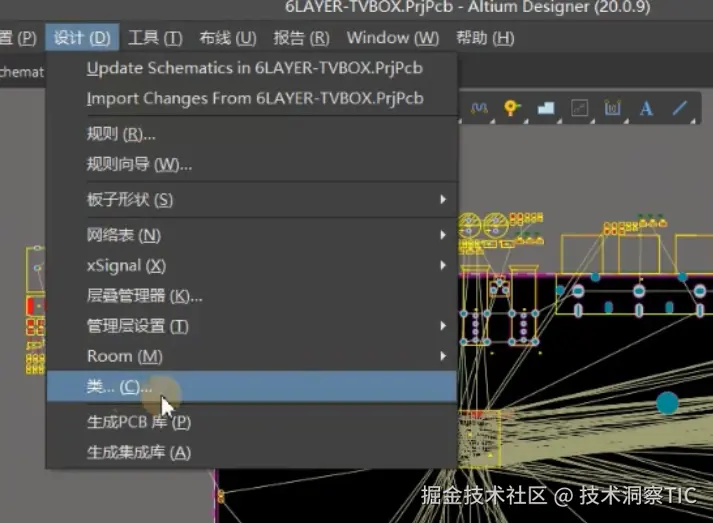
Task: Expand the 板子形状 (S) submenu
Action: point(251,200)
